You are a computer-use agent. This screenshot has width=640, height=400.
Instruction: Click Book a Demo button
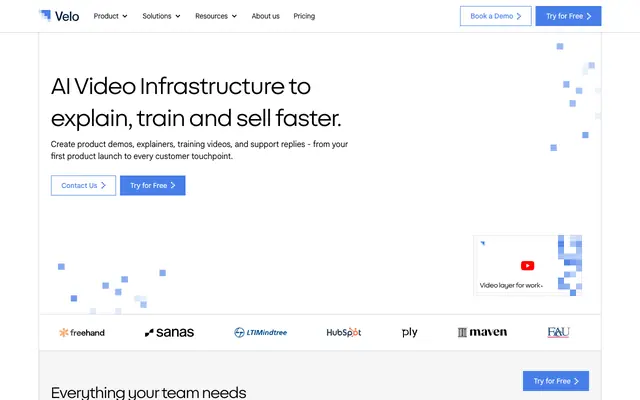pyautogui.click(x=496, y=16)
